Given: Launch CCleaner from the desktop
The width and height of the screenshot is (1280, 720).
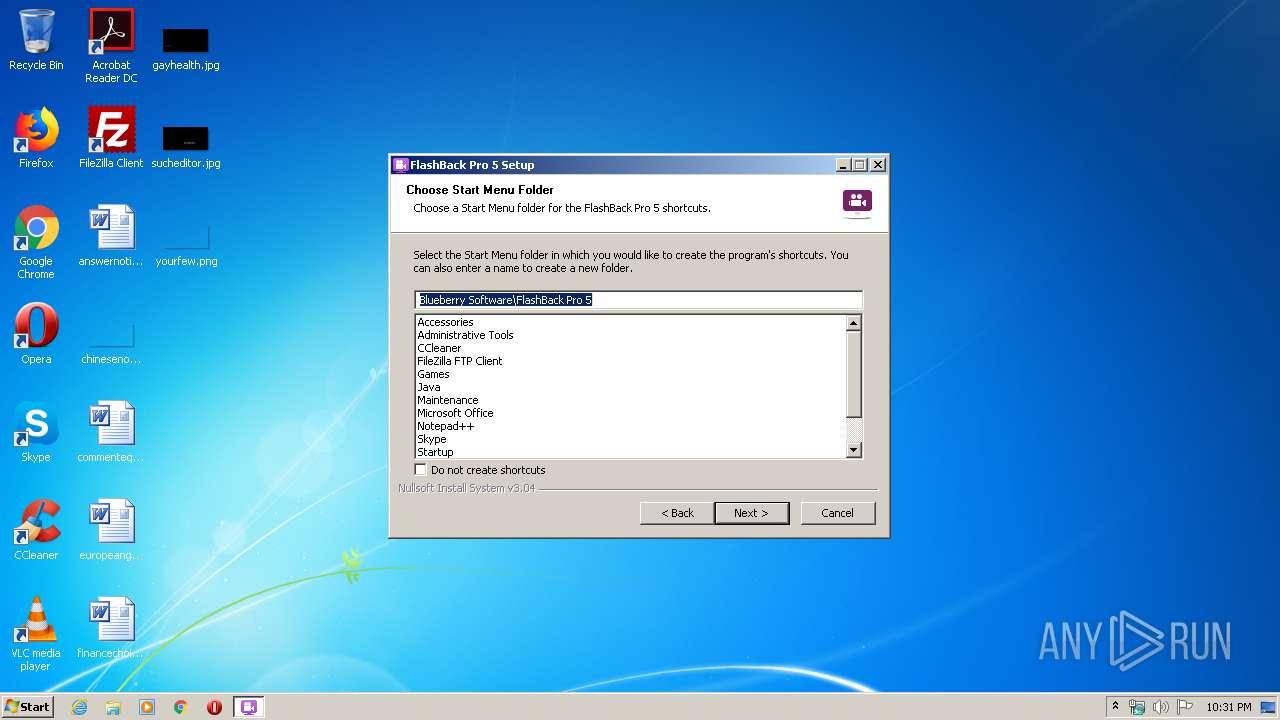Looking at the screenshot, I should [x=36, y=530].
